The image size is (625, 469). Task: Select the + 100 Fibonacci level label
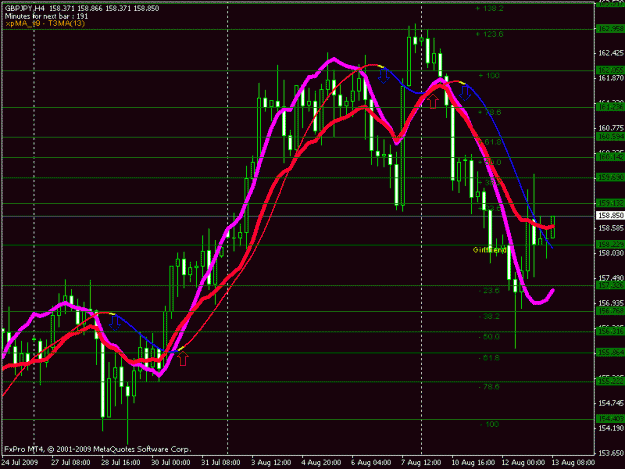pos(489,76)
